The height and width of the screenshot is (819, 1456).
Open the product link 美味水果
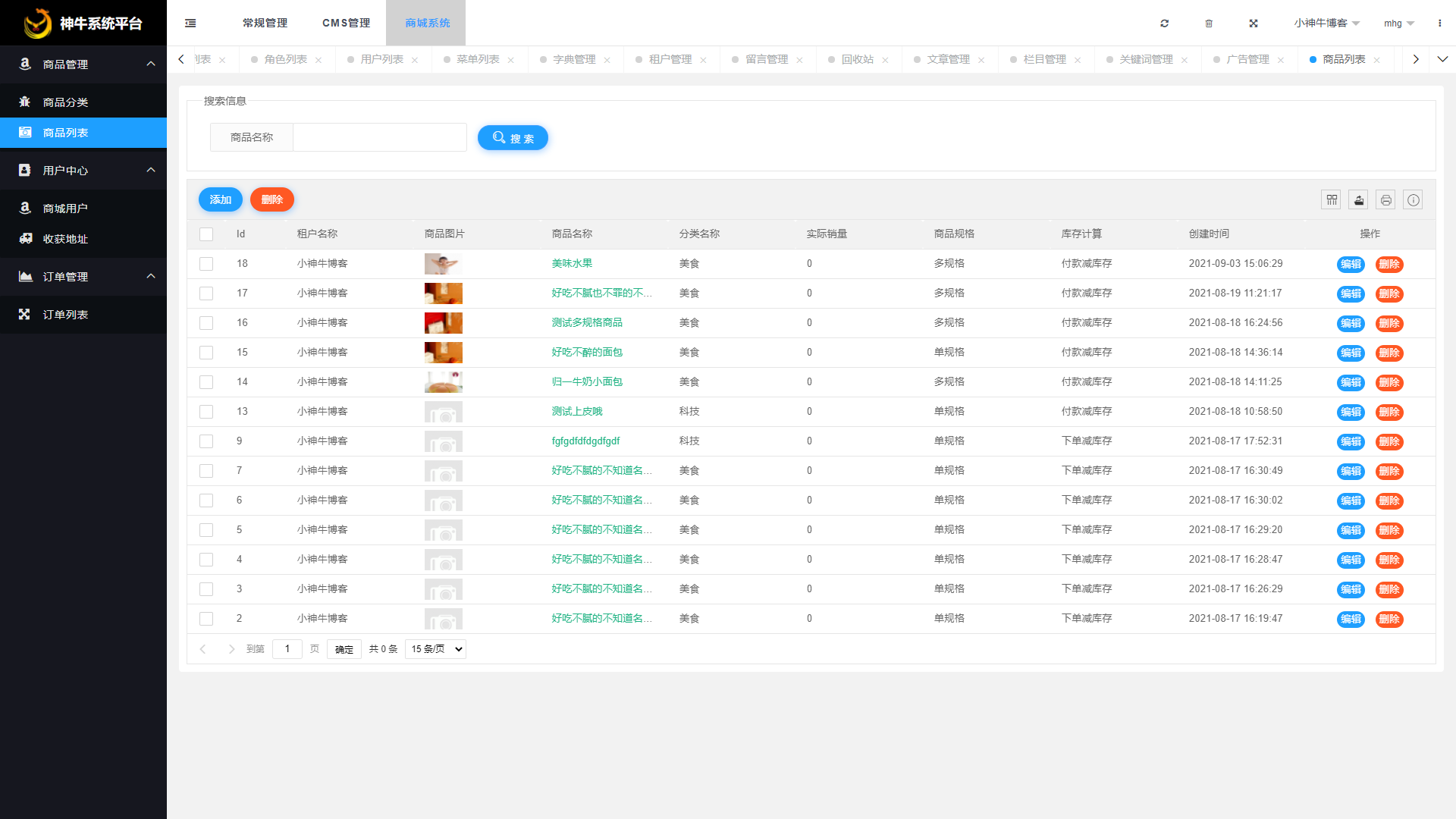click(572, 263)
